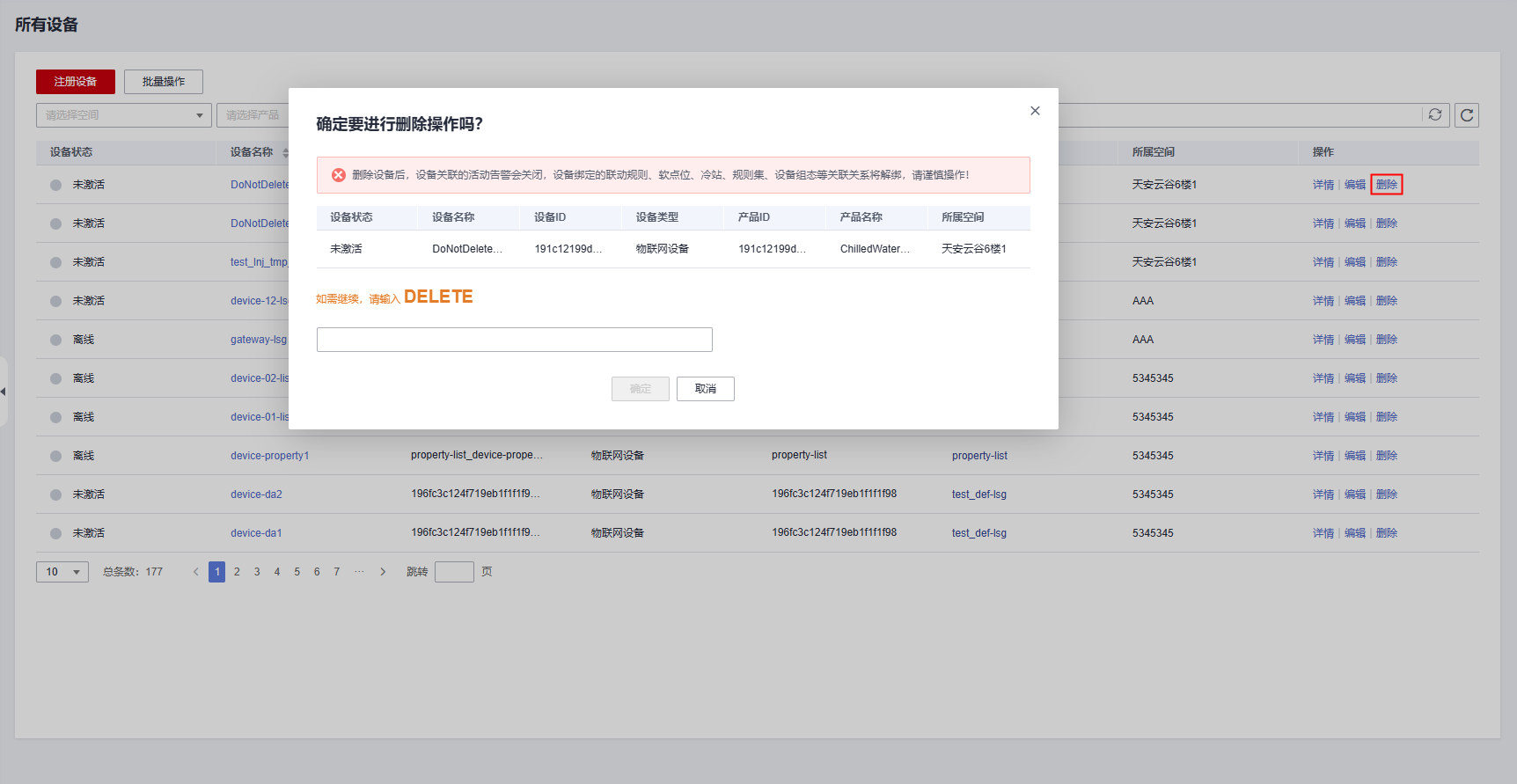1517x784 pixels.
Task: Open the page size dropdown showing 10
Action: (62, 572)
